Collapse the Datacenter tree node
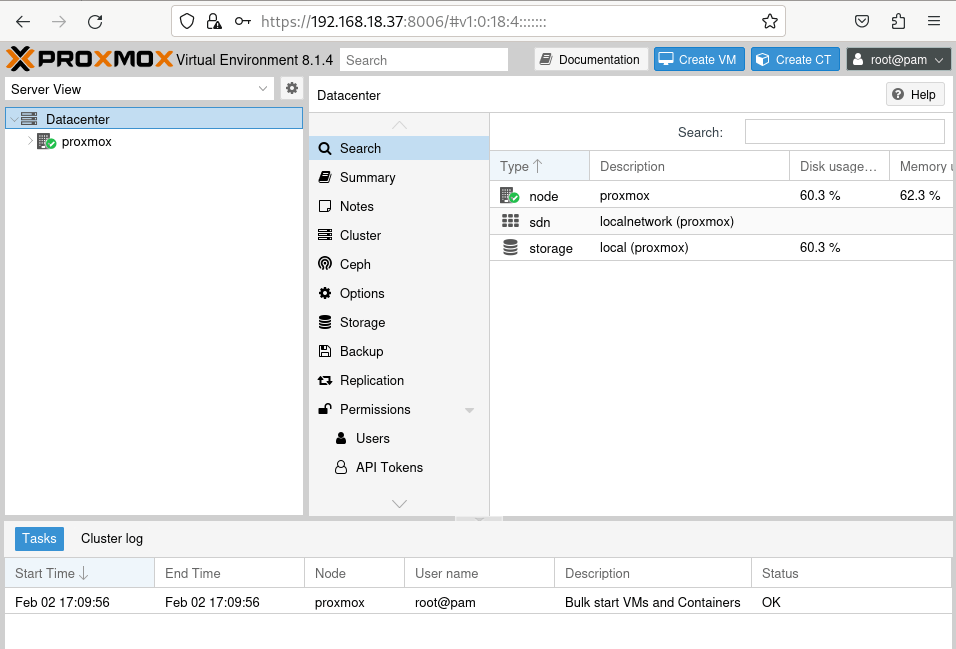 coord(14,120)
